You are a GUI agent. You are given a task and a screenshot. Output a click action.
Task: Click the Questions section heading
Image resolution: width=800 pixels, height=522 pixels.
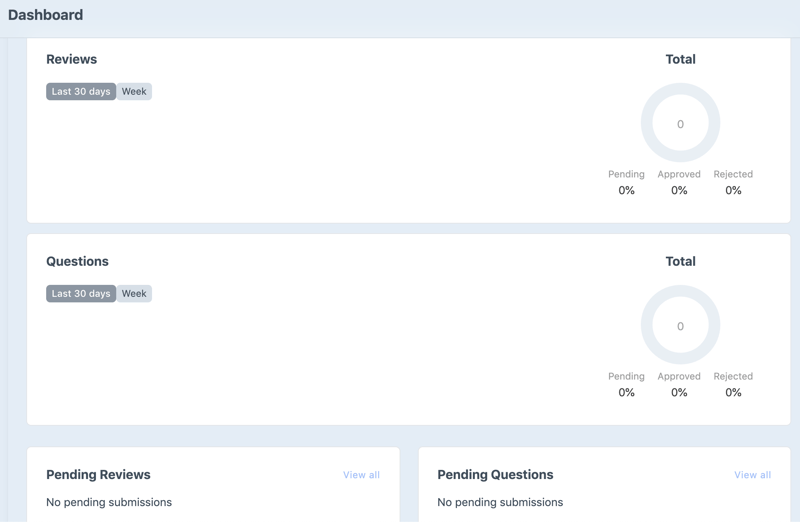(77, 261)
